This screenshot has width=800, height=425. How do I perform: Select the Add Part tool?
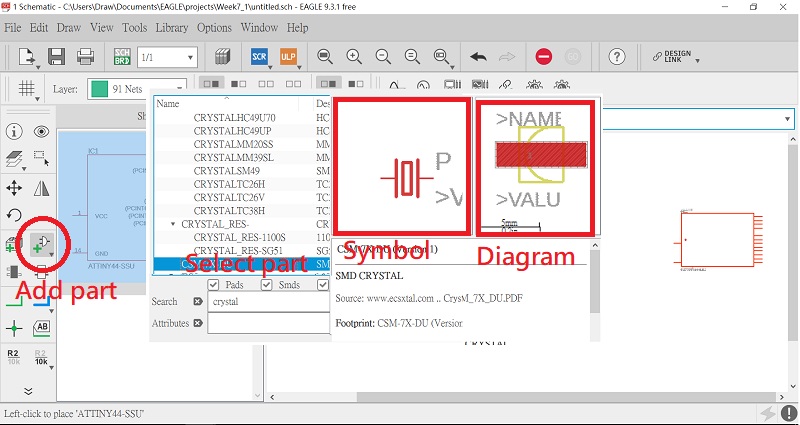41,244
